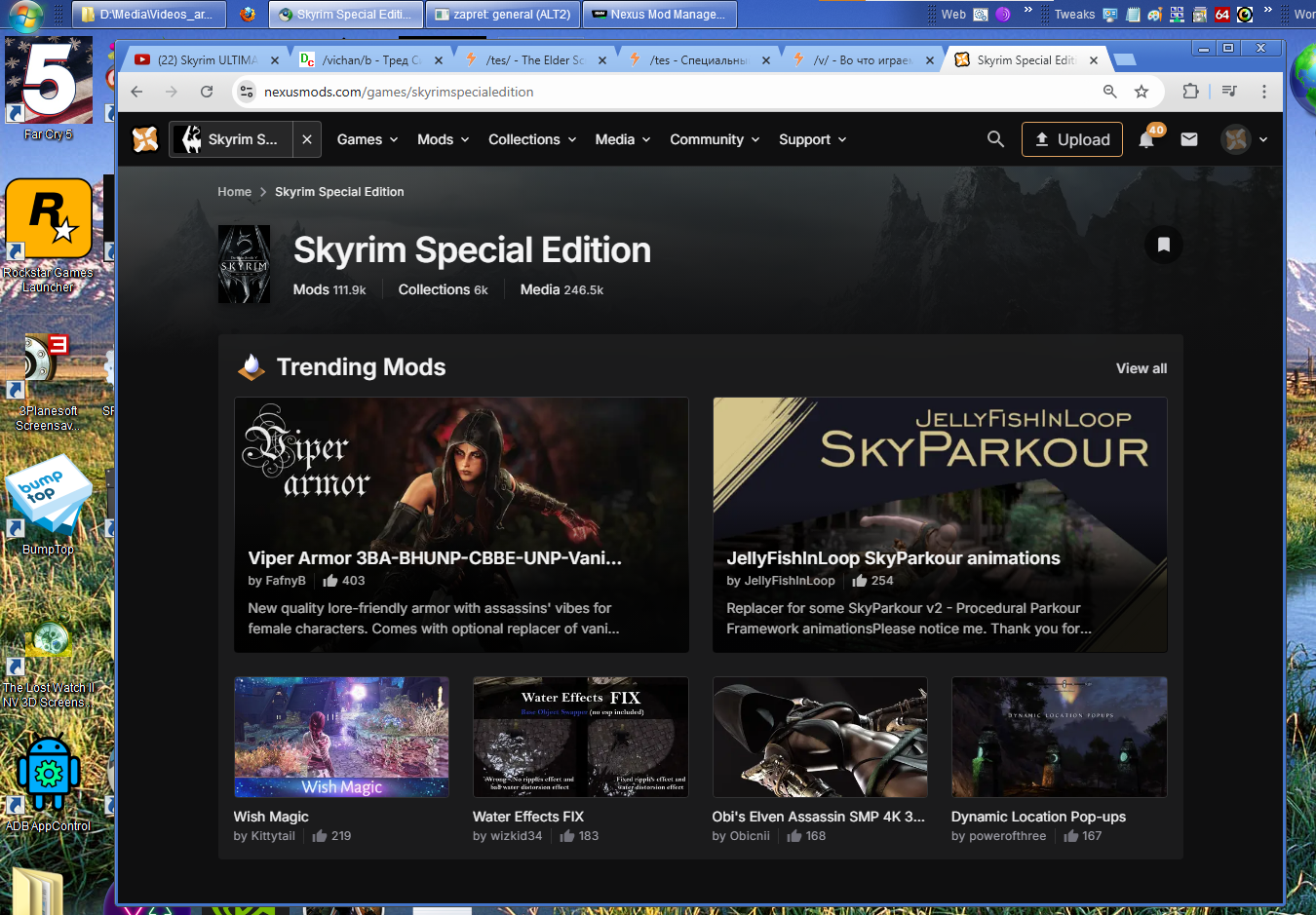Click the site information icon in address bar
The width and height of the screenshot is (1316, 915).
point(247,92)
